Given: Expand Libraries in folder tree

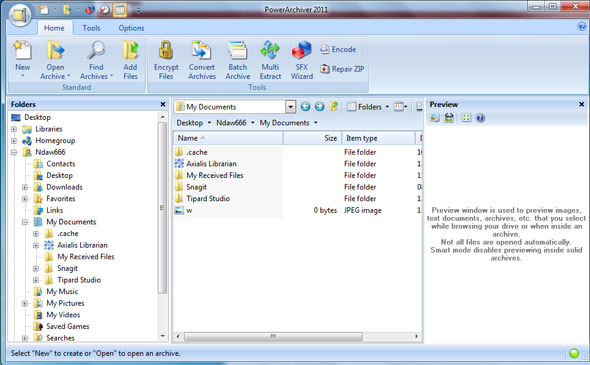Looking at the screenshot, I should pyautogui.click(x=14, y=129).
